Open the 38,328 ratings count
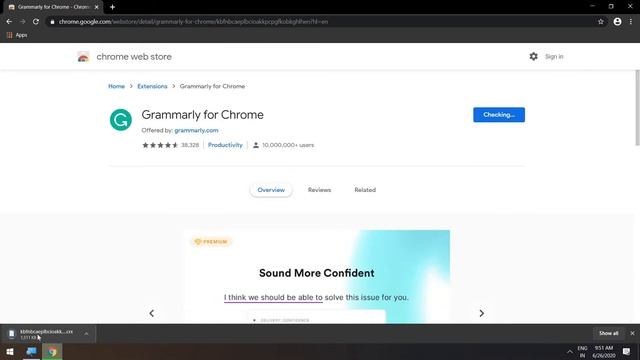The height and width of the screenshot is (360, 640). (x=190, y=145)
